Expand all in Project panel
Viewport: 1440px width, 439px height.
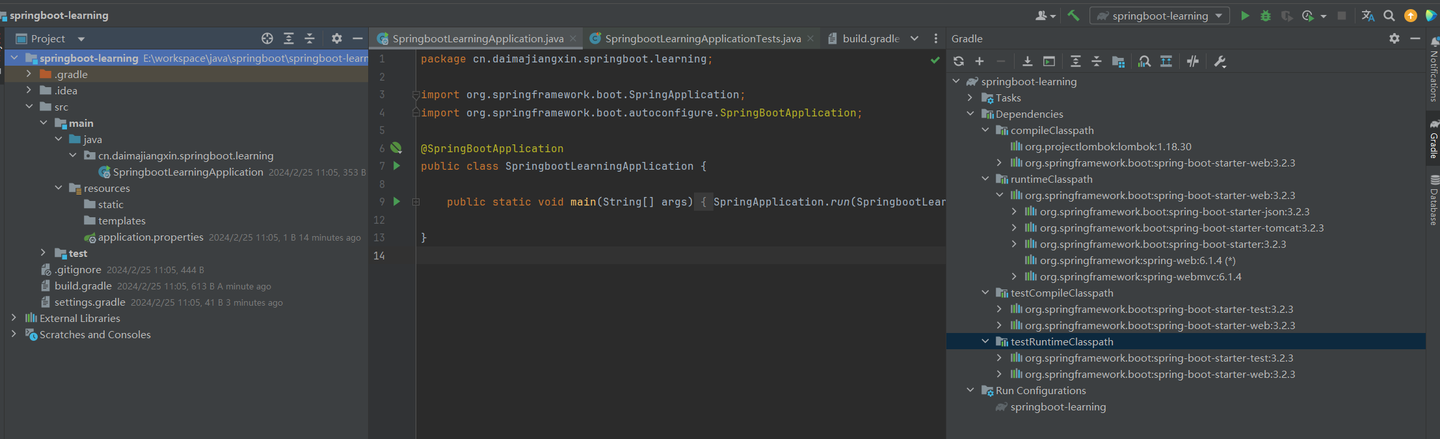[288, 38]
